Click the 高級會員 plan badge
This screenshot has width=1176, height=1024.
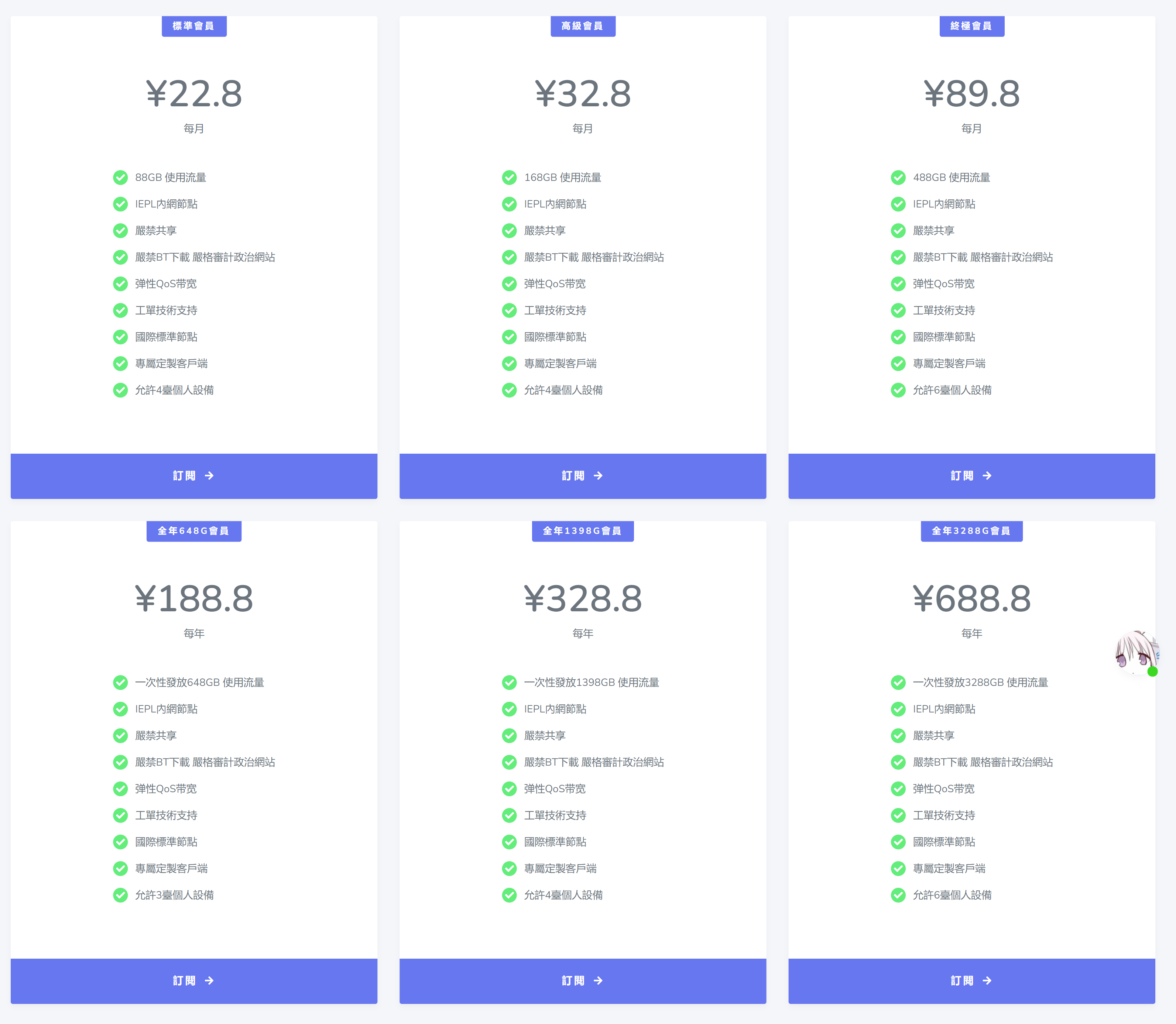[x=582, y=26]
